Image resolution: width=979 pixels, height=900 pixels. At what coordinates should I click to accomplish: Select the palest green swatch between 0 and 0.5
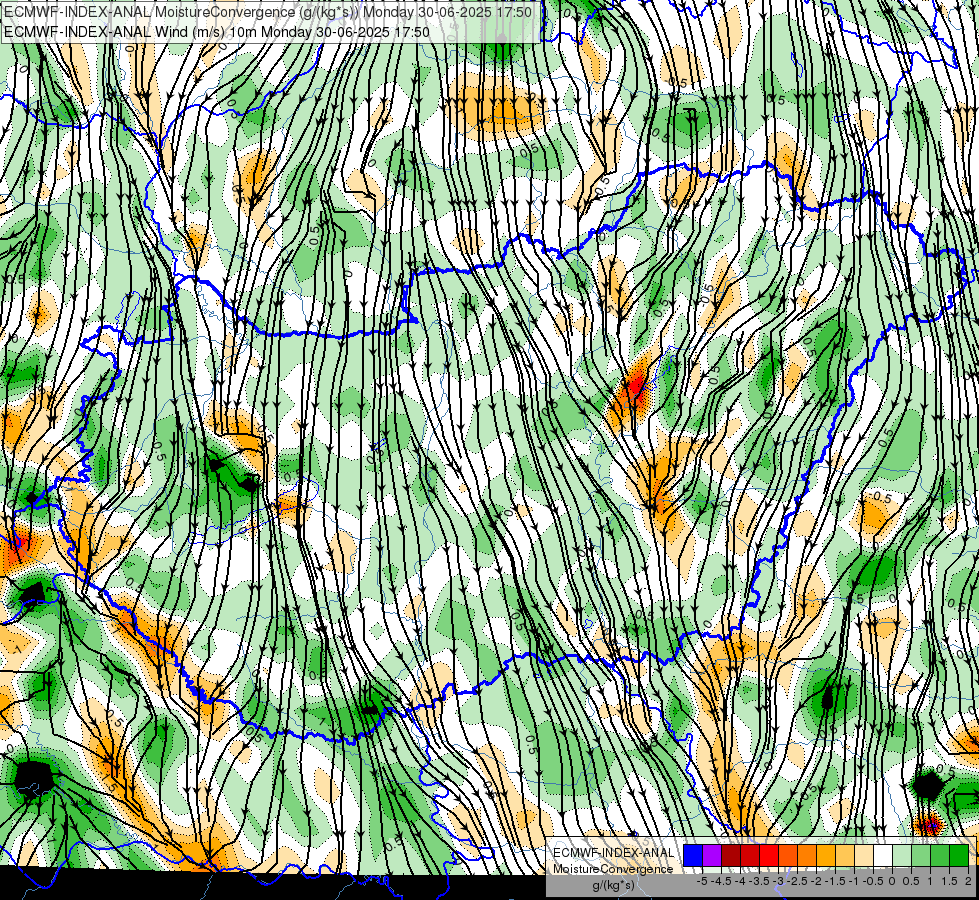(x=902, y=855)
